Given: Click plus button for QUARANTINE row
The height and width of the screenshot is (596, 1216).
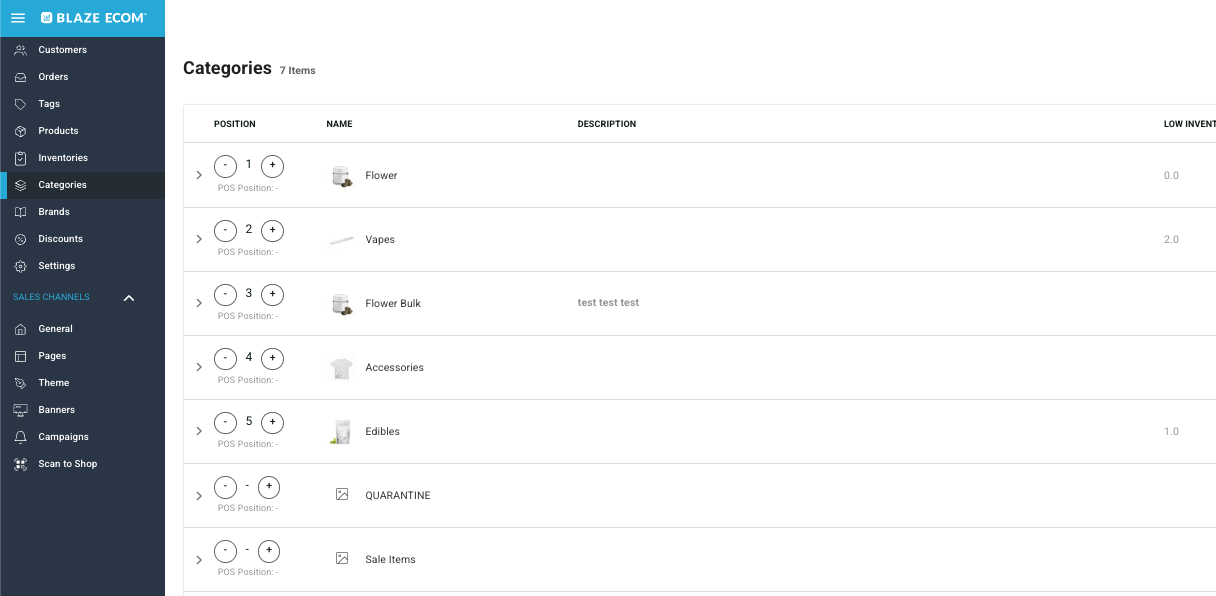Looking at the screenshot, I should tap(269, 487).
